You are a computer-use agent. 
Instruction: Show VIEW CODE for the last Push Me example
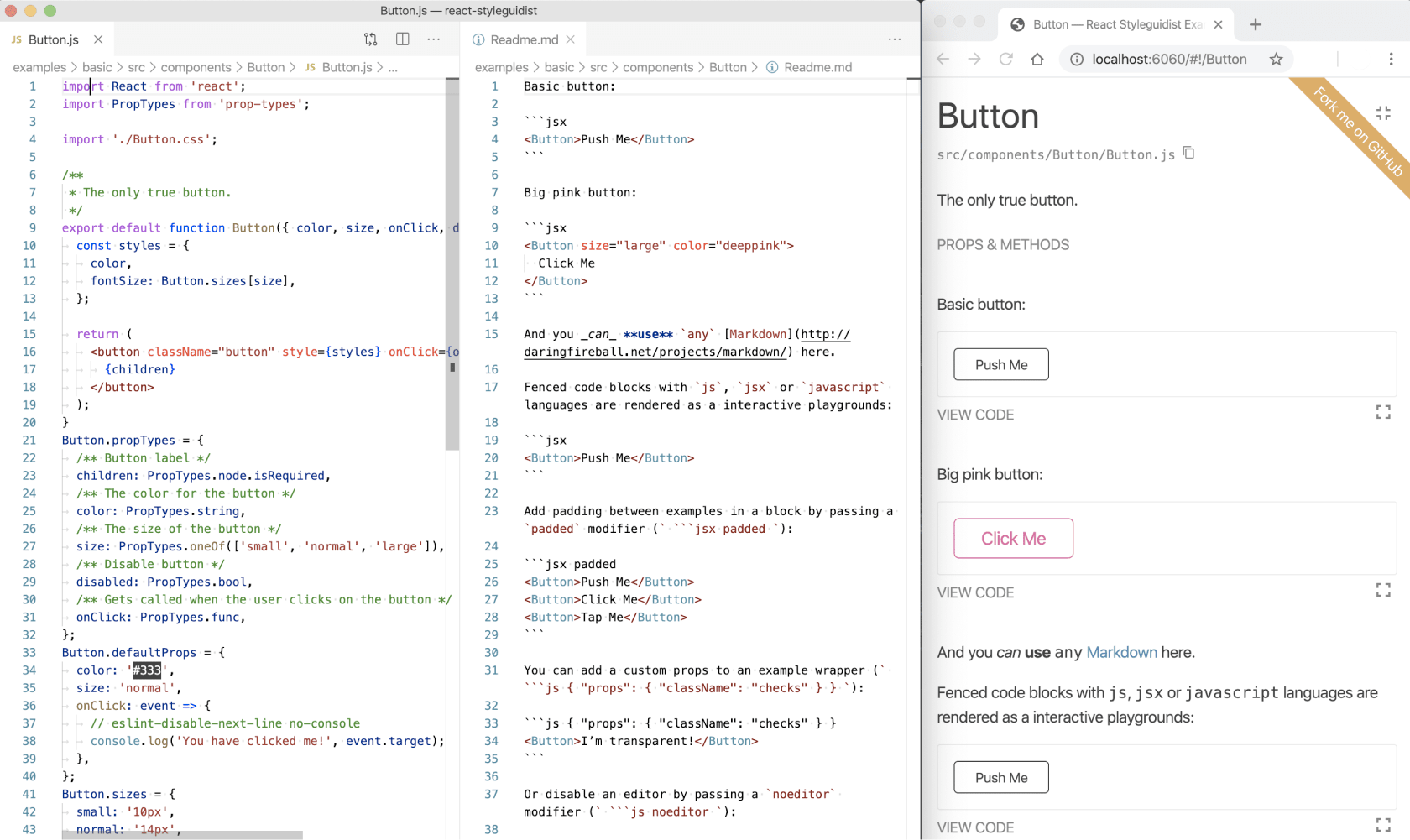(975, 827)
